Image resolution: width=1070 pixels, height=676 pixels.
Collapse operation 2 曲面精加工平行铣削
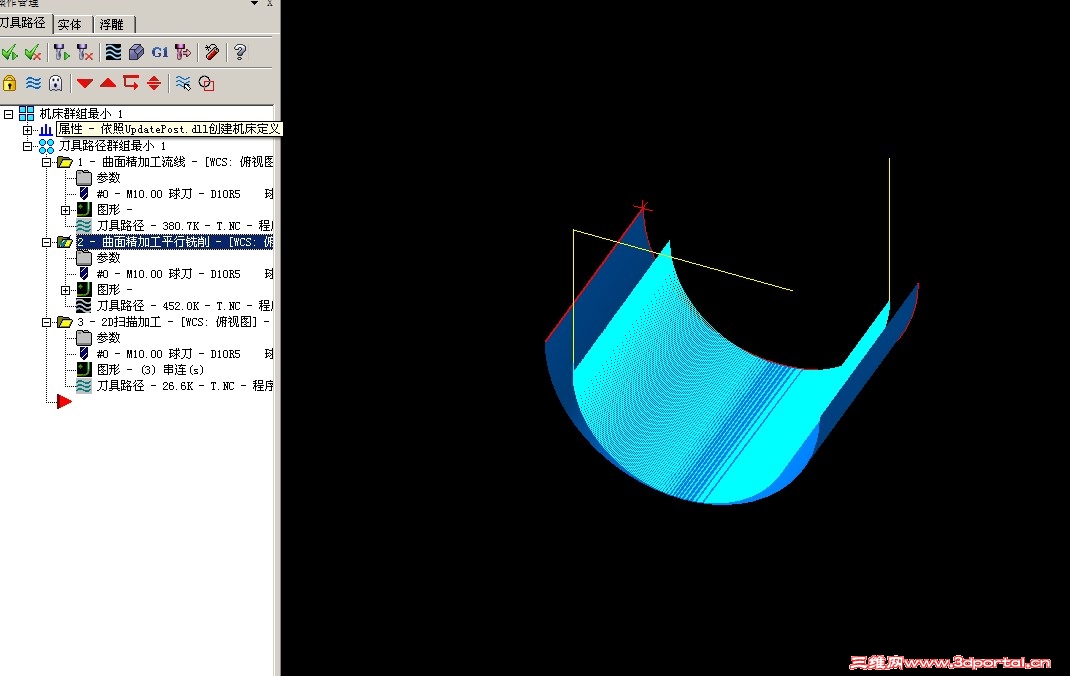[46, 241]
